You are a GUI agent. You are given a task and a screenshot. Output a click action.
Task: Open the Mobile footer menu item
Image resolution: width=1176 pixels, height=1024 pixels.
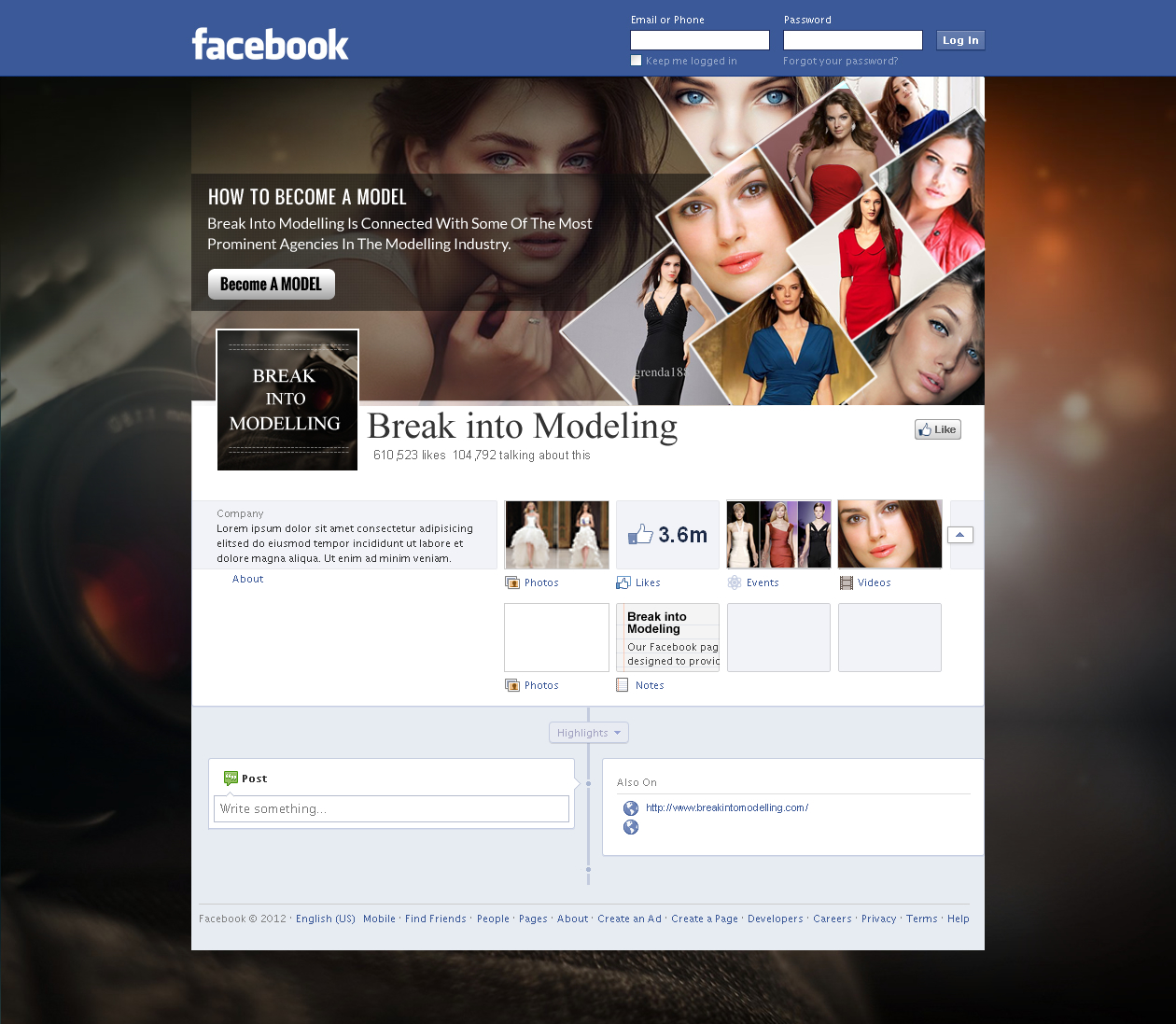point(379,919)
